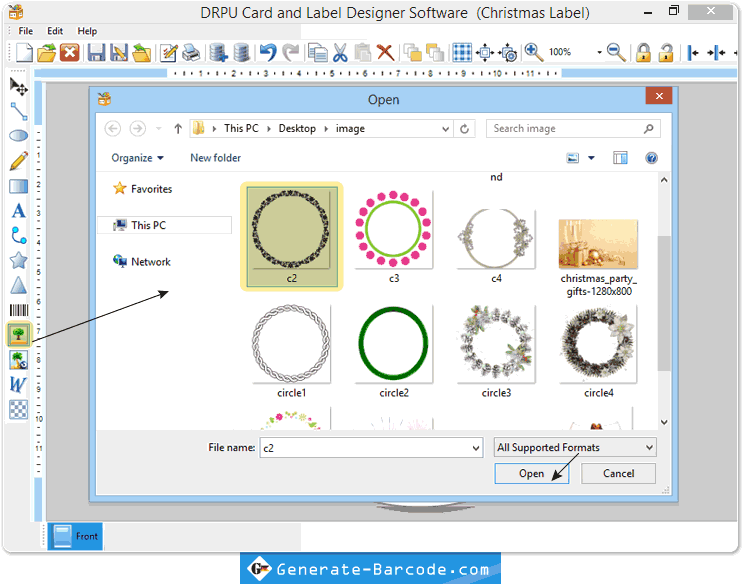This screenshot has height=584, width=744.
Task: Click the Zoom Out magnifier icon
Action: 616,52
